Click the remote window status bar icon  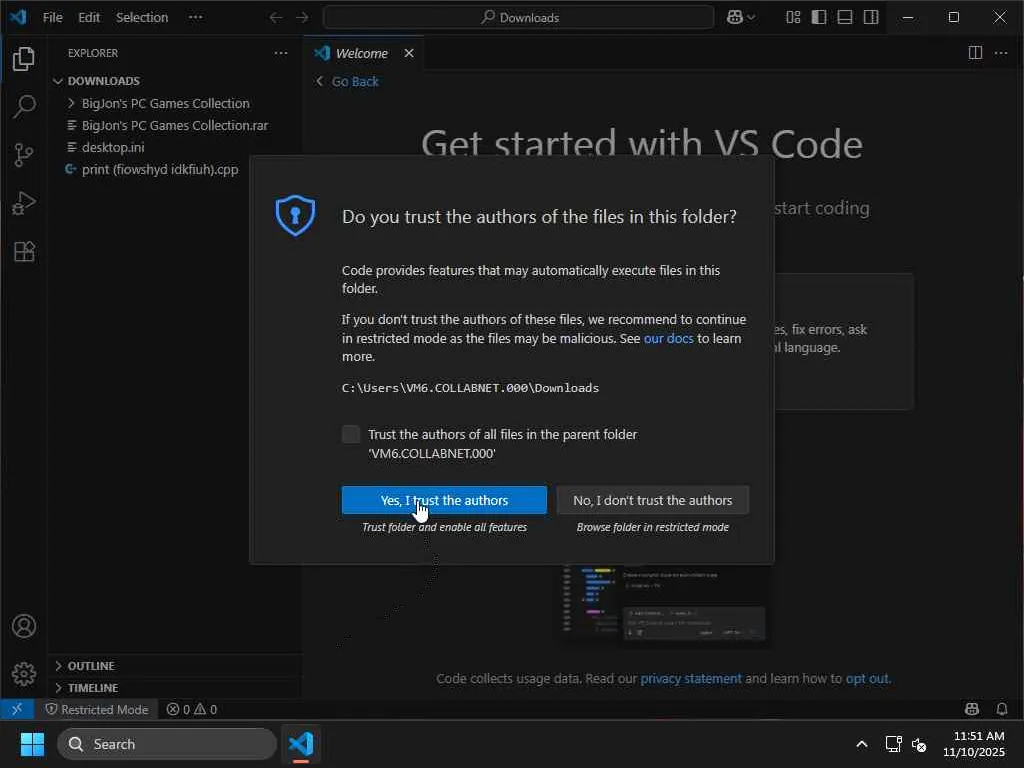tap(18, 709)
